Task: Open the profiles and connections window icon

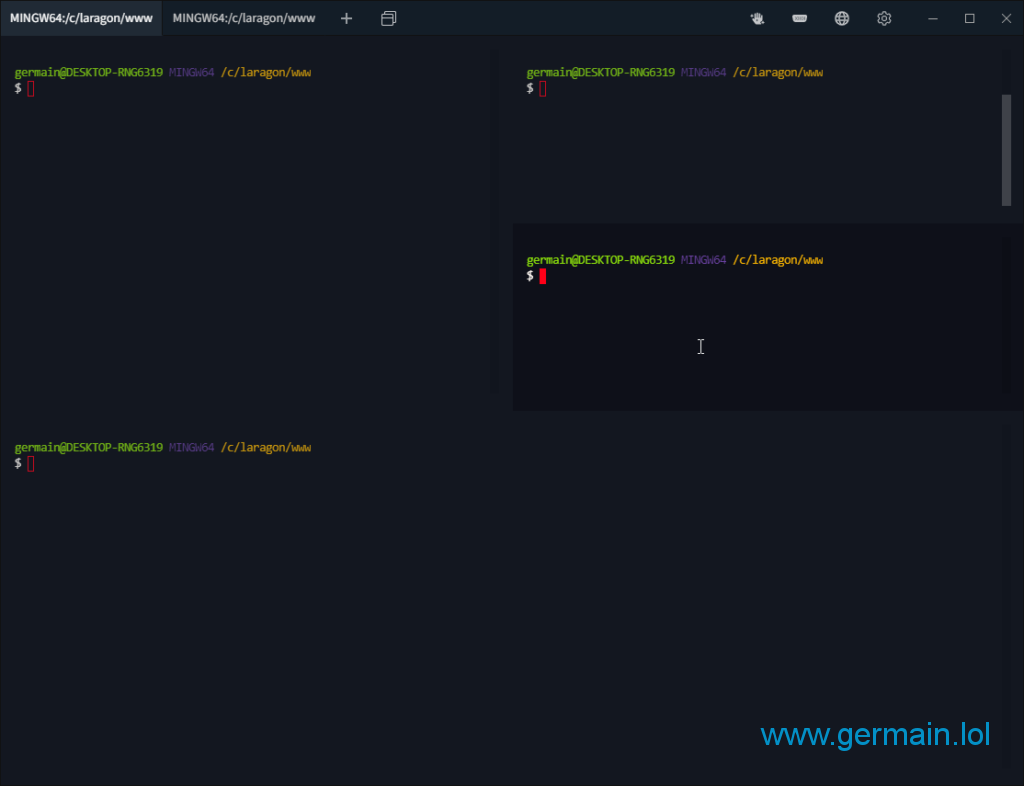Action: [x=389, y=18]
